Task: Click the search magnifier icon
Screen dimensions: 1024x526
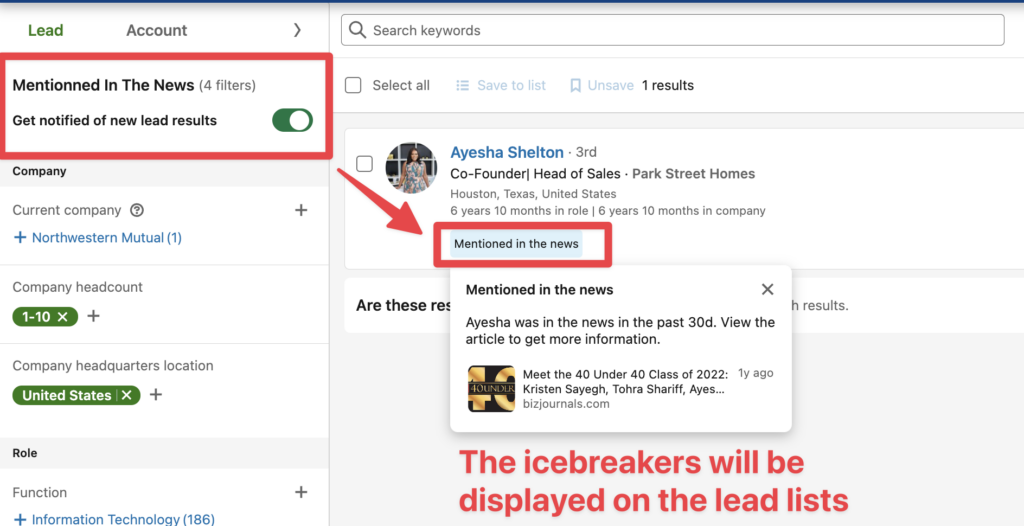Action: click(357, 30)
